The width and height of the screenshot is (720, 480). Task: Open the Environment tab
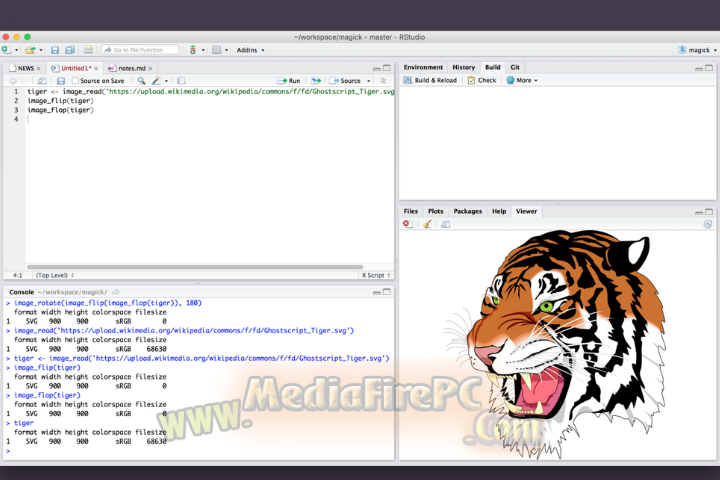[x=423, y=68]
